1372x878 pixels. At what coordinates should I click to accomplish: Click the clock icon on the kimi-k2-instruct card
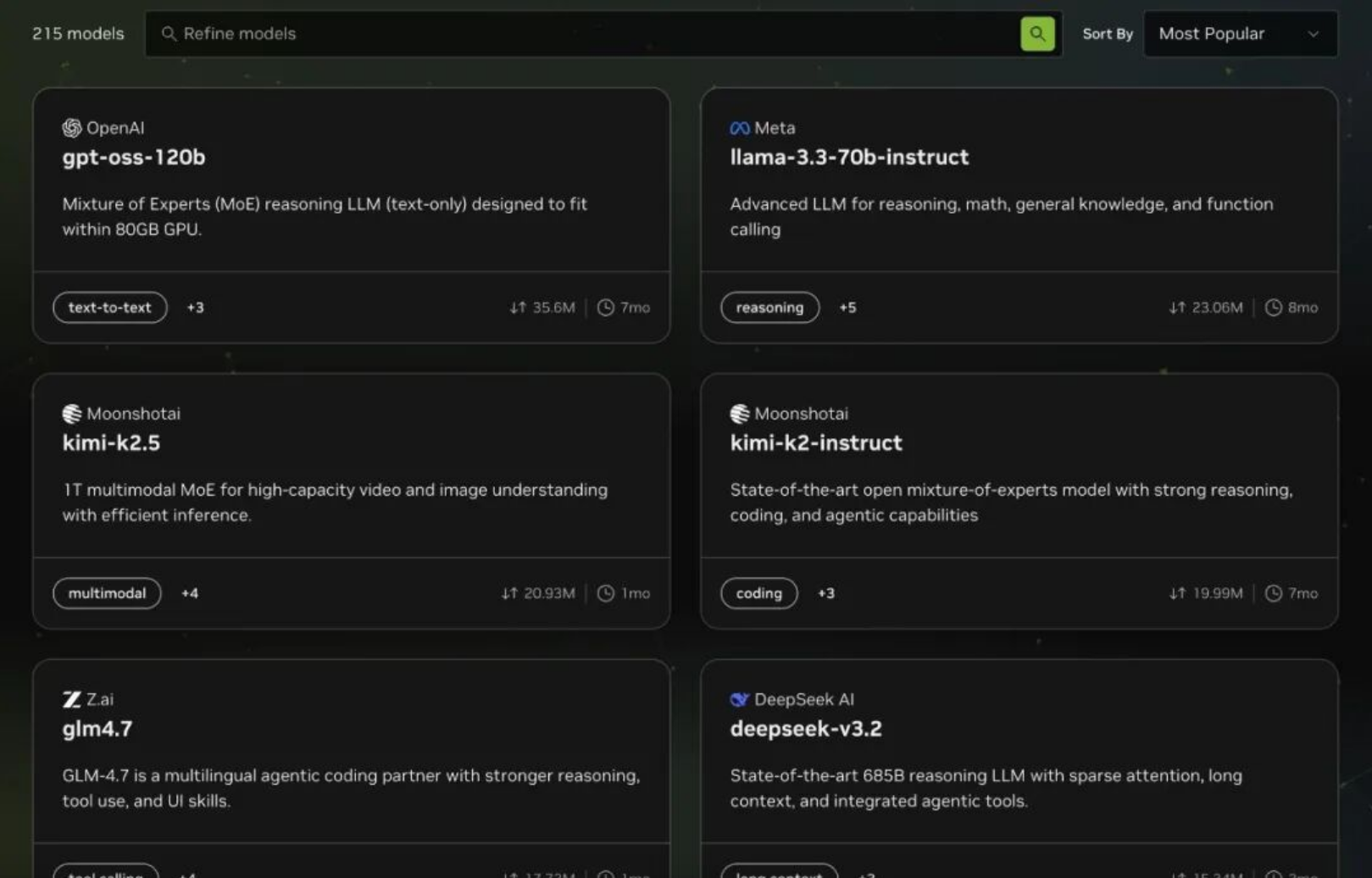click(x=1274, y=593)
